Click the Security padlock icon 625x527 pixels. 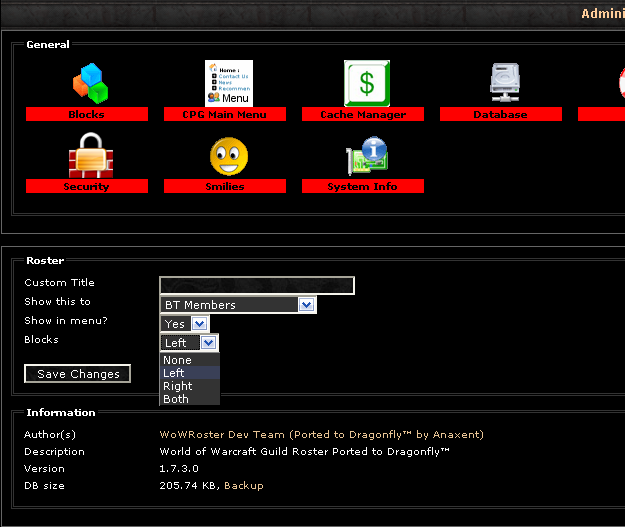[x=87, y=156]
